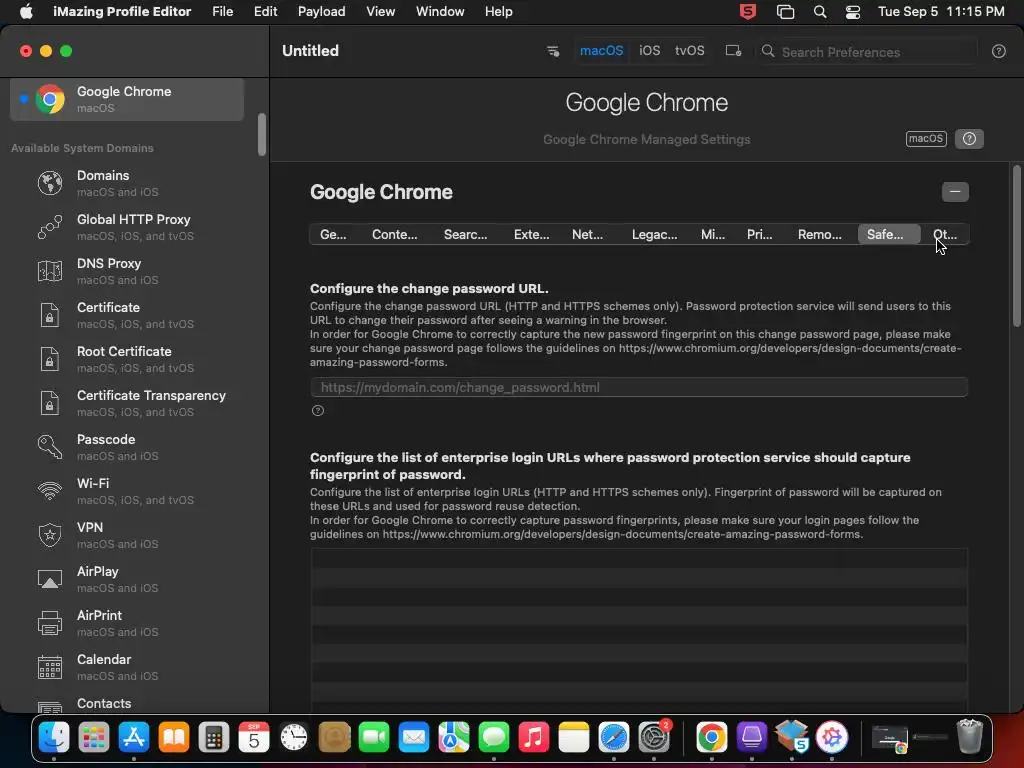The width and height of the screenshot is (1024, 768).
Task: Select the Safe... tab
Action: 888,234
